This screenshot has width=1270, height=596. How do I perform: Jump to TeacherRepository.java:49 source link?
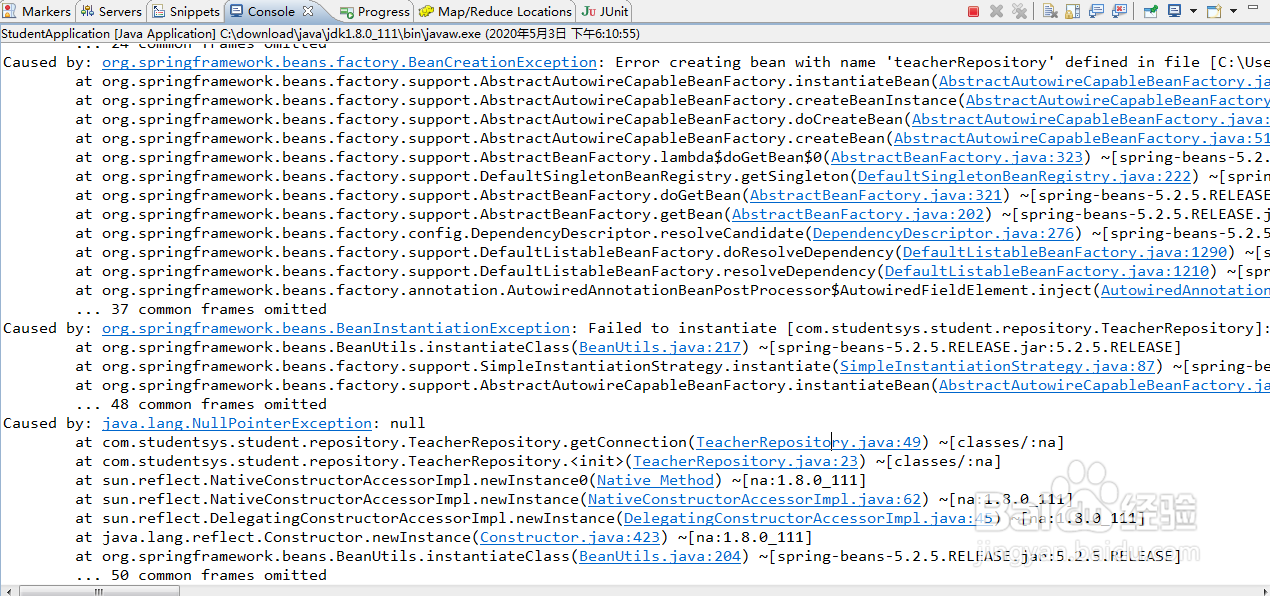808,442
